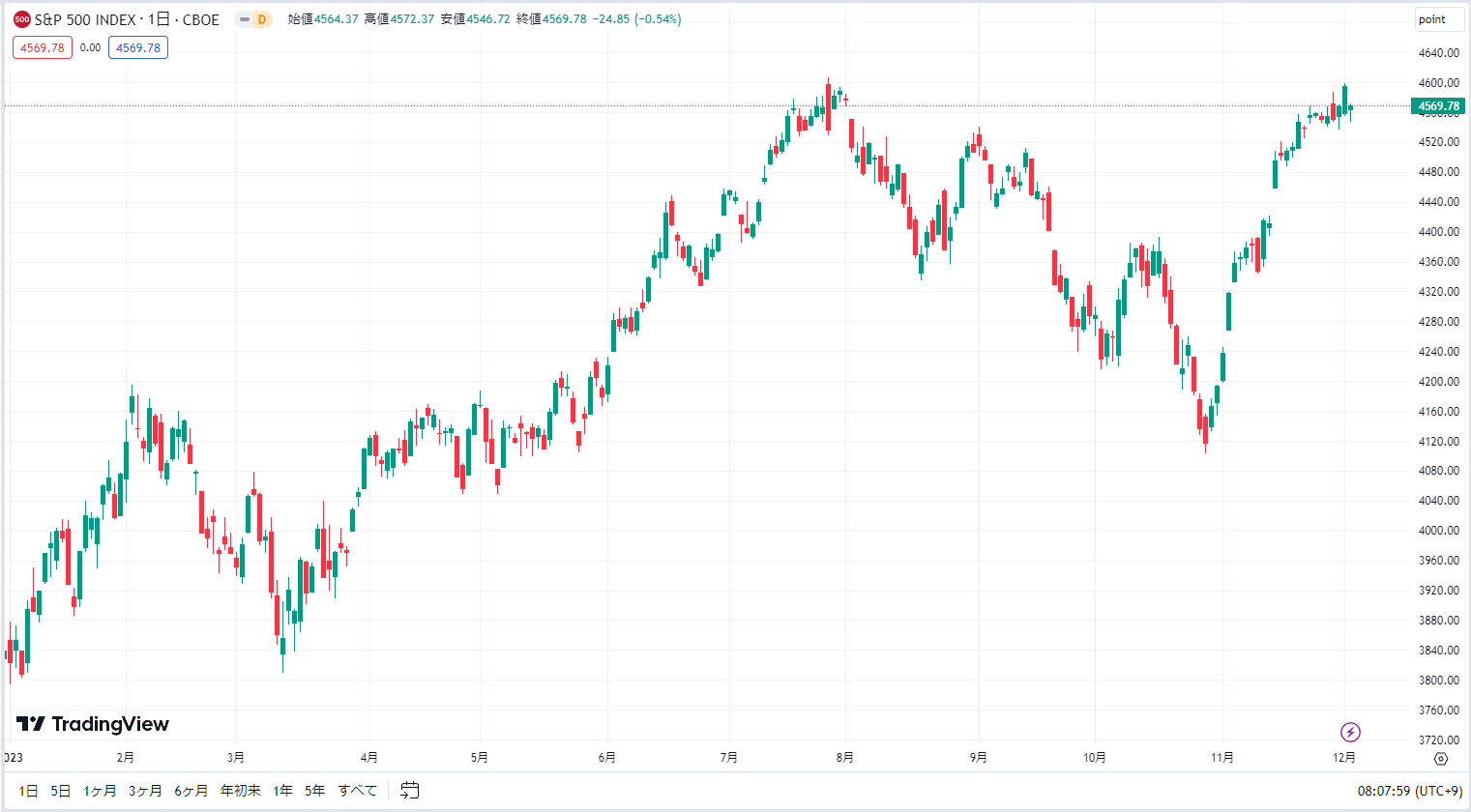The image size is (1471, 812).
Task: Click the red S&P 500 logo icon
Action: pos(21,19)
